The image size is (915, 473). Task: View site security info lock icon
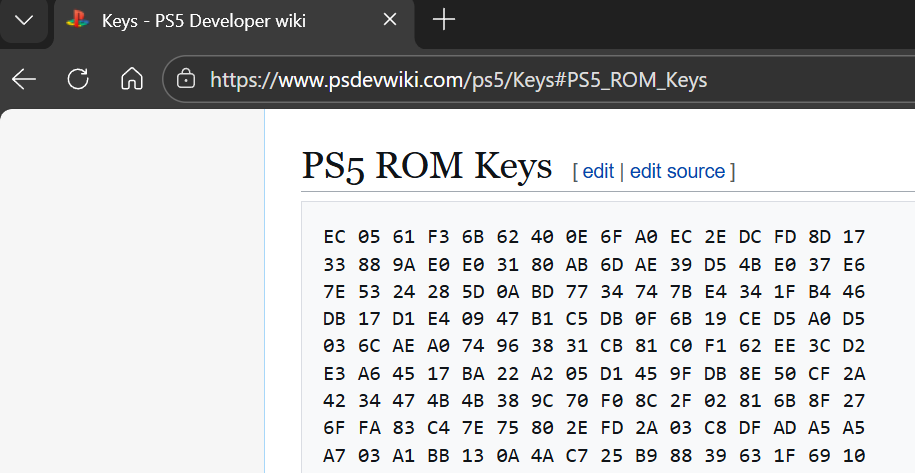186,79
